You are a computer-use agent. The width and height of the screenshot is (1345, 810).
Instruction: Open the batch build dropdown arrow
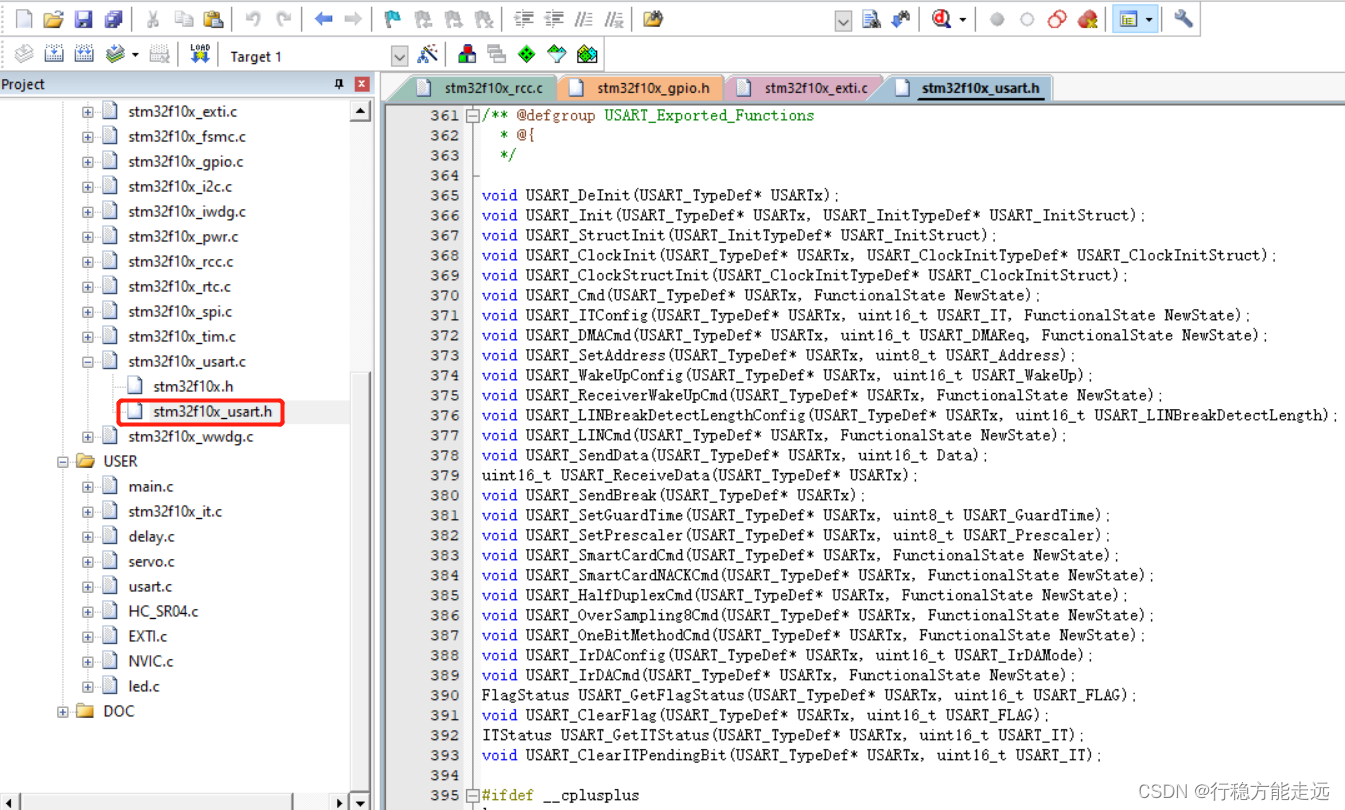click(134, 55)
